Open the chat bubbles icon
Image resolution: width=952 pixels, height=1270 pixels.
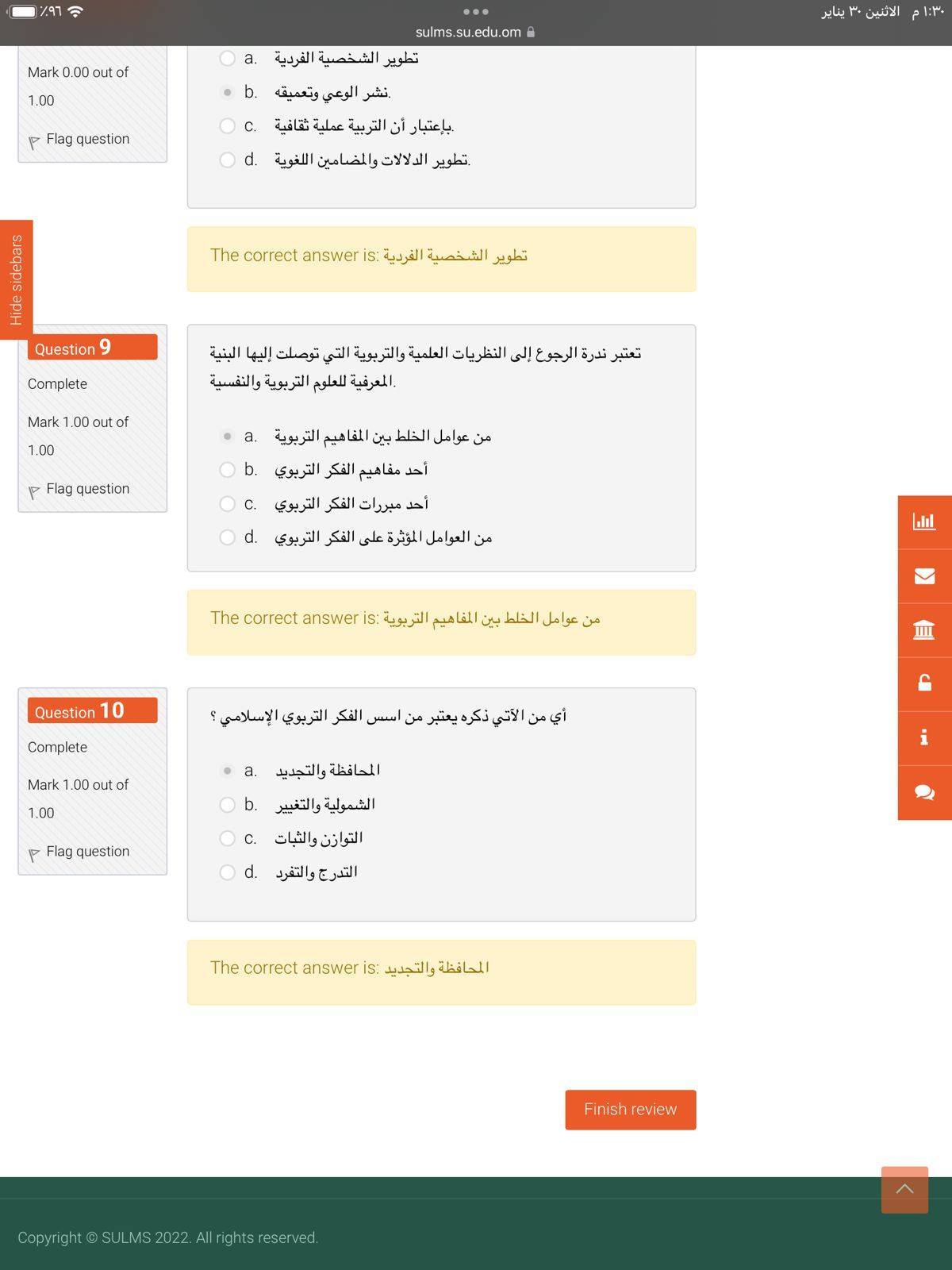tap(924, 792)
